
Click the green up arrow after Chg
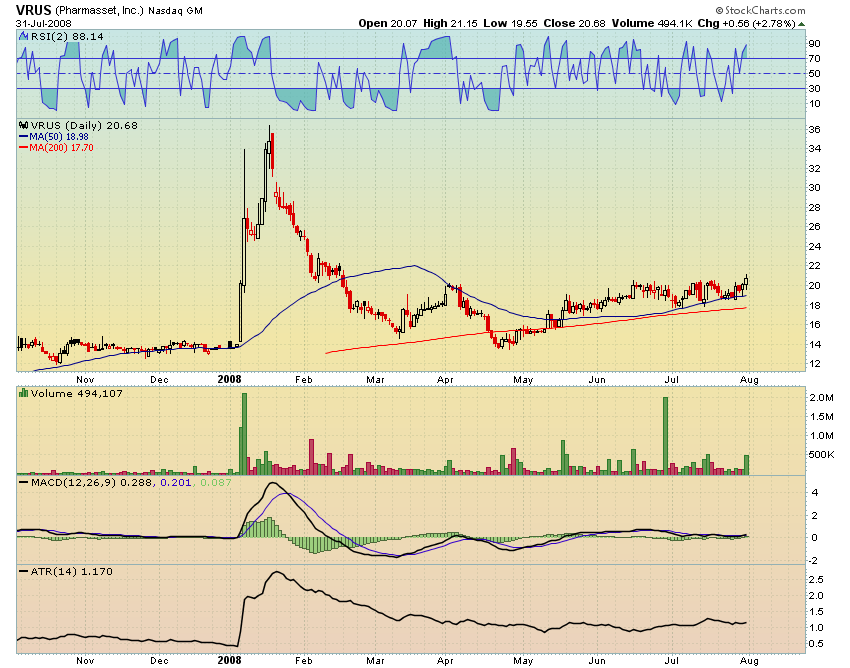pos(801,24)
